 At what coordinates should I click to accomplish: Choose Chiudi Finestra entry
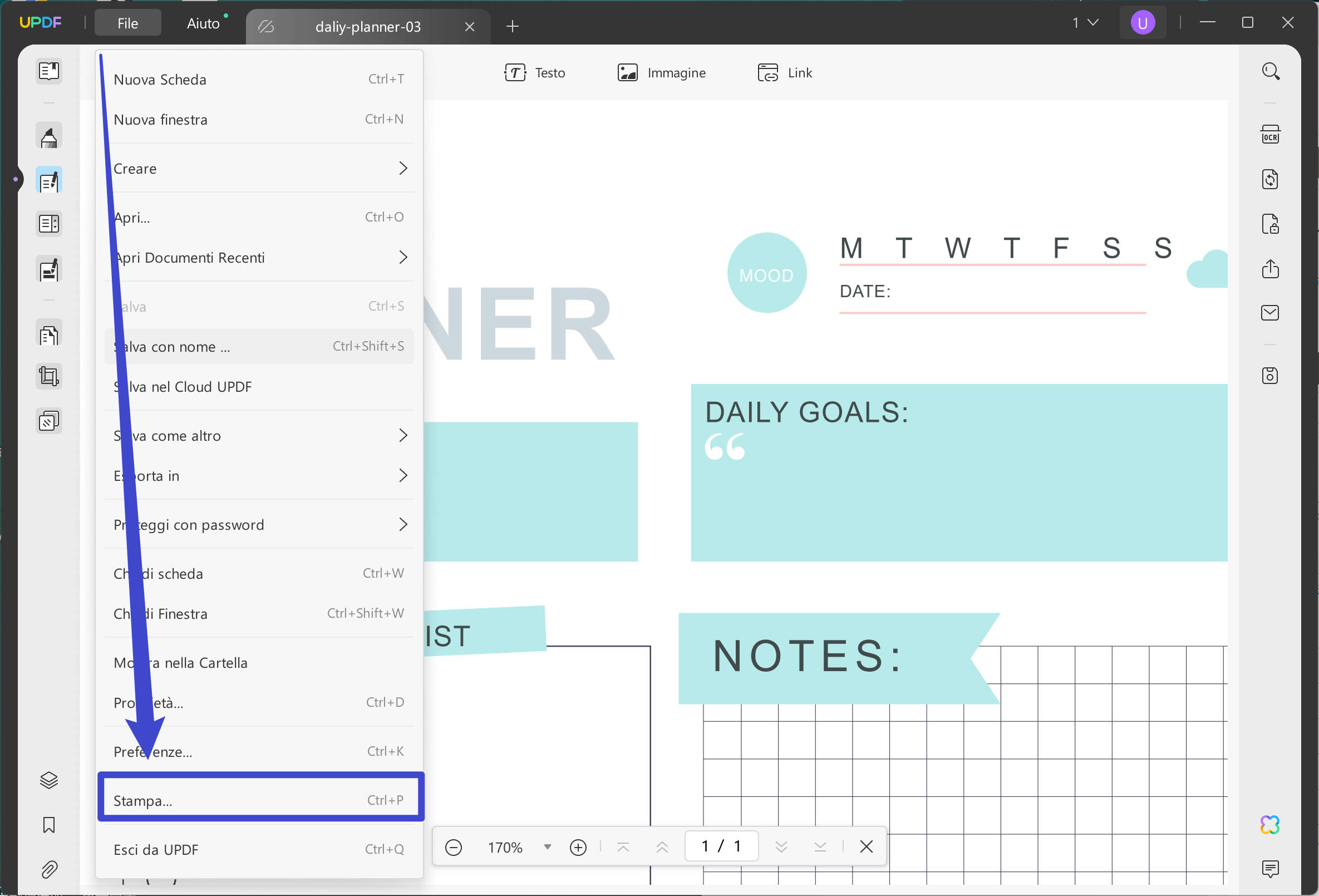point(259,614)
